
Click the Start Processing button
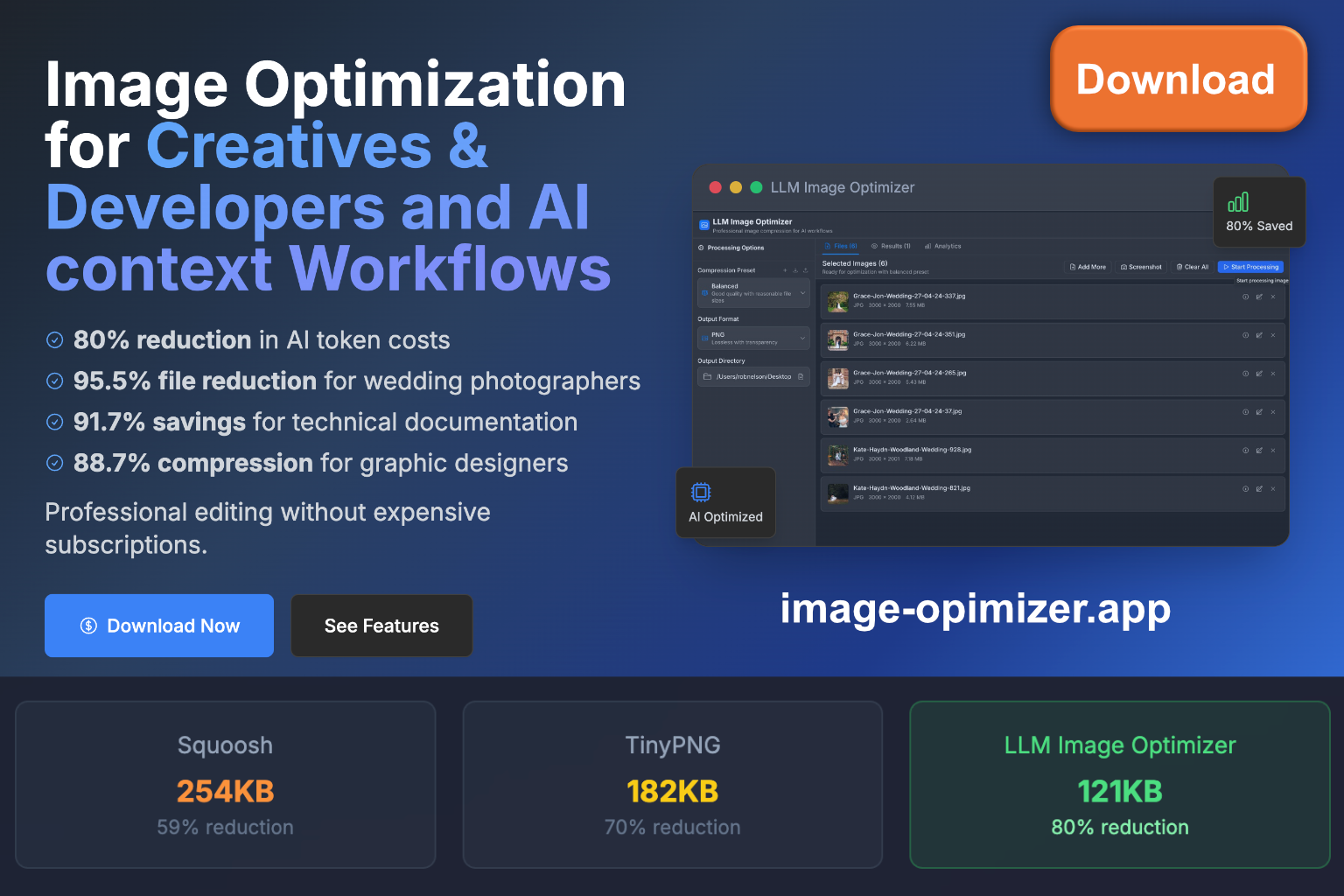click(x=1250, y=267)
